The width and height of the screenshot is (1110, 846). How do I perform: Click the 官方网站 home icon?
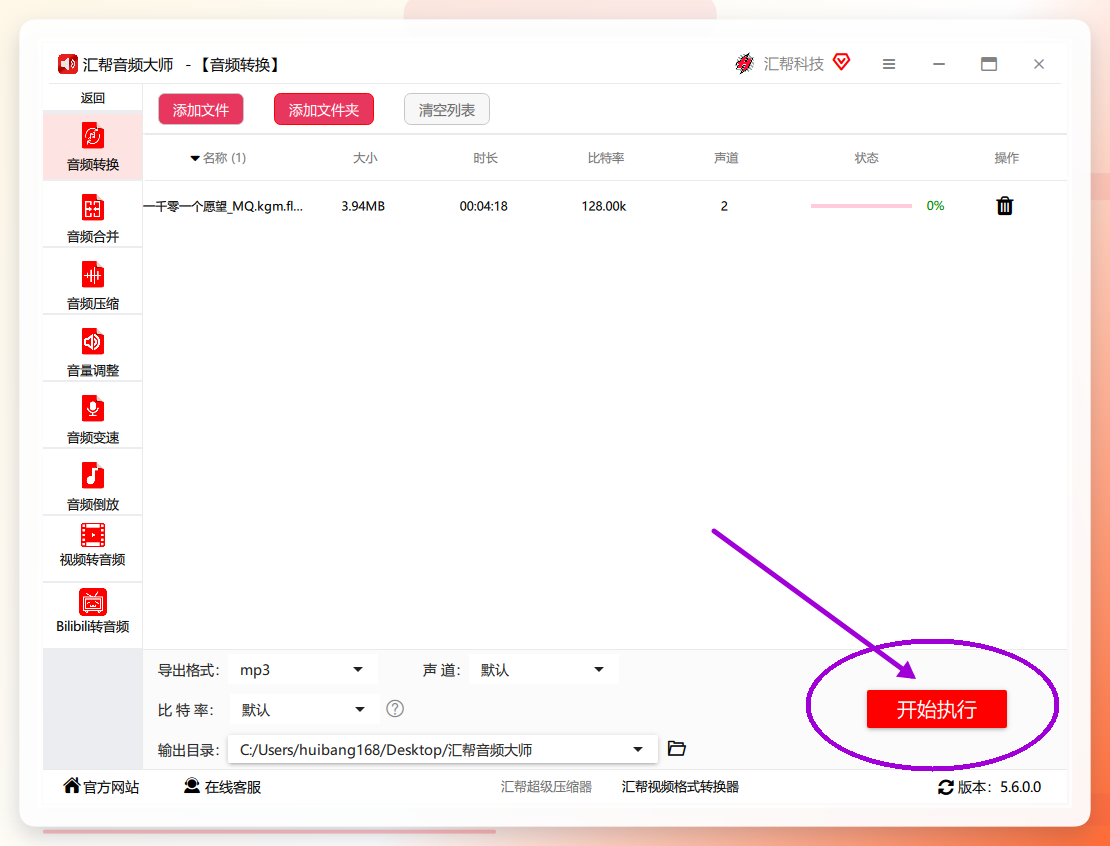click(x=71, y=785)
